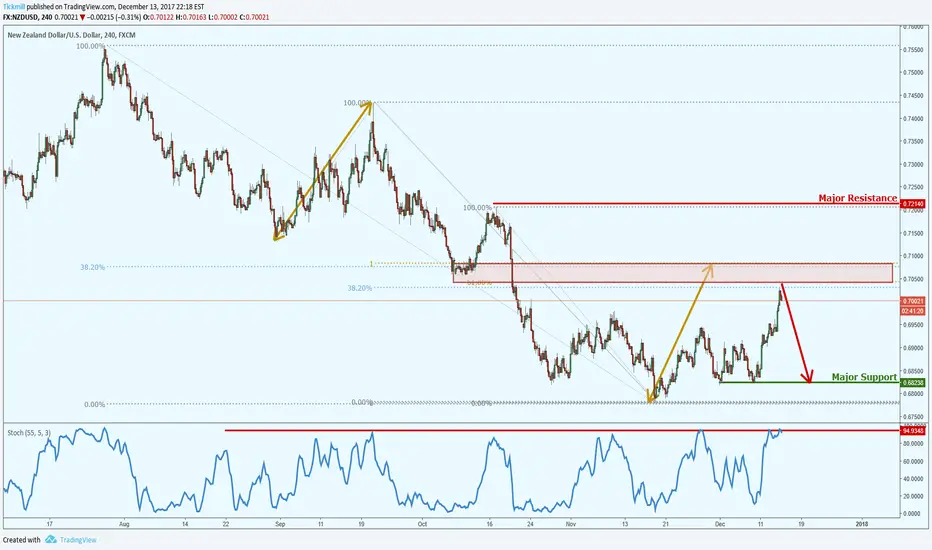The height and width of the screenshot is (550, 932).
Task: Click the 0.72500 price axis label
Action: click(x=913, y=187)
